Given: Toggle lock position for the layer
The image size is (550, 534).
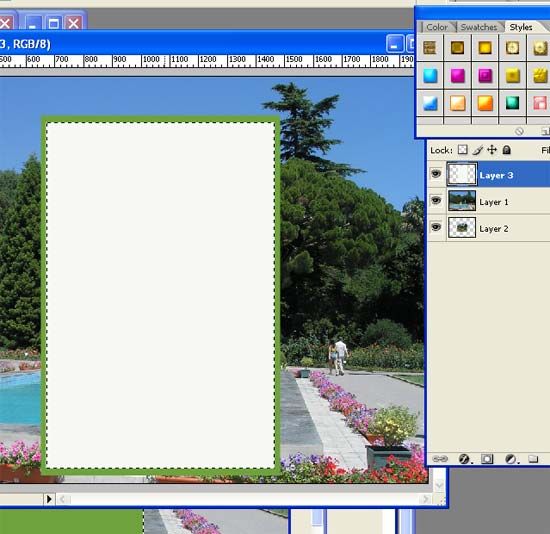Looking at the screenshot, I should tap(492, 150).
